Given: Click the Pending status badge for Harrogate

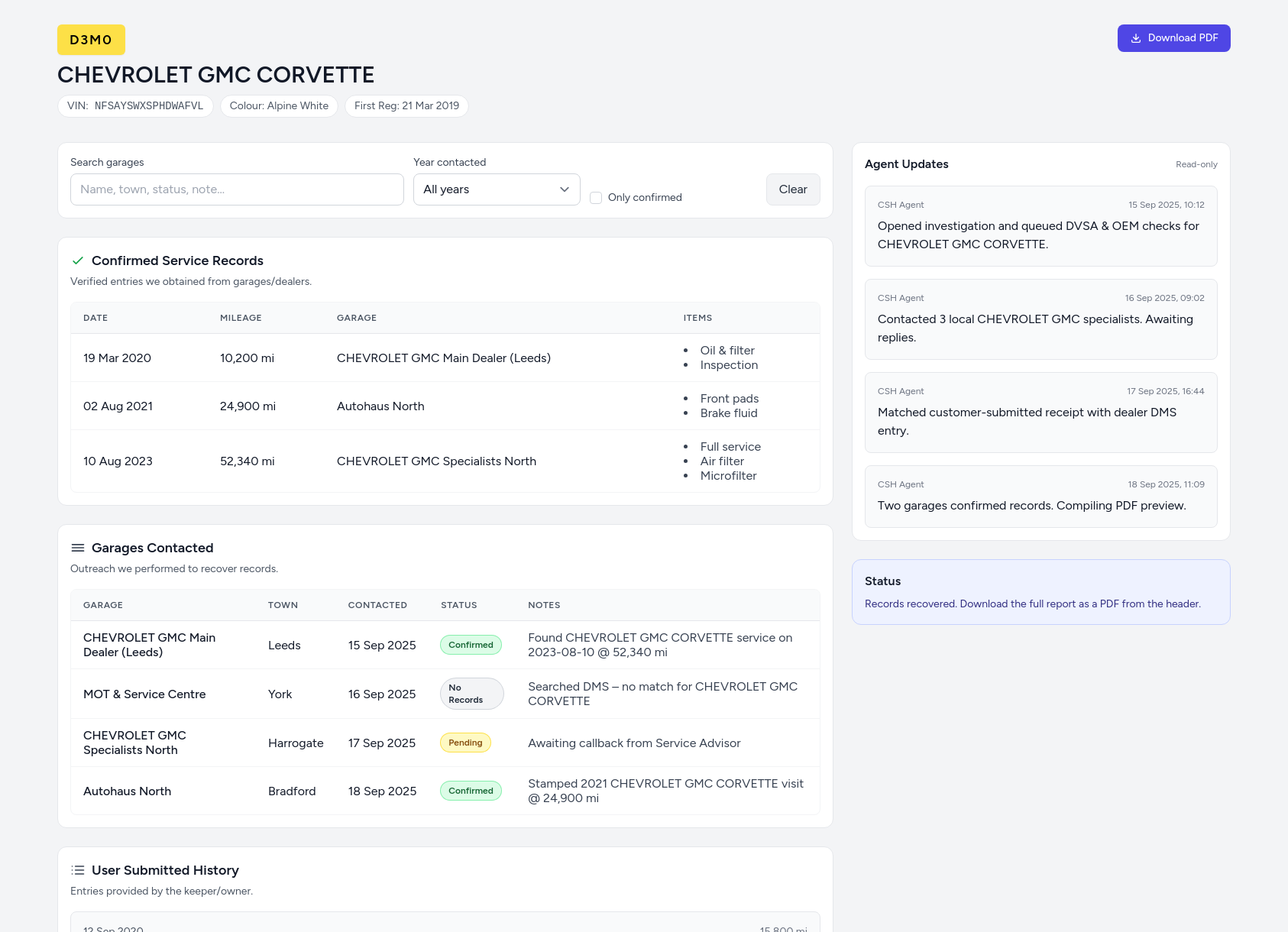Looking at the screenshot, I should point(465,743).
